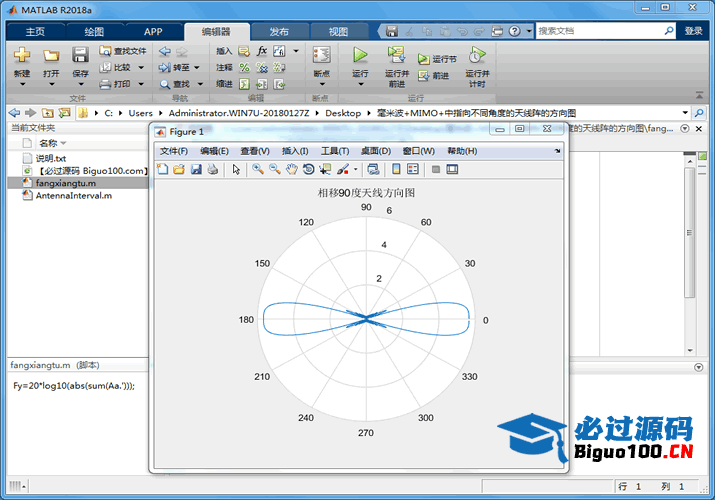Open the Breakpoints (断点) dropdown arrow
The width and height of the screenshot is (715, 500).
321,84
